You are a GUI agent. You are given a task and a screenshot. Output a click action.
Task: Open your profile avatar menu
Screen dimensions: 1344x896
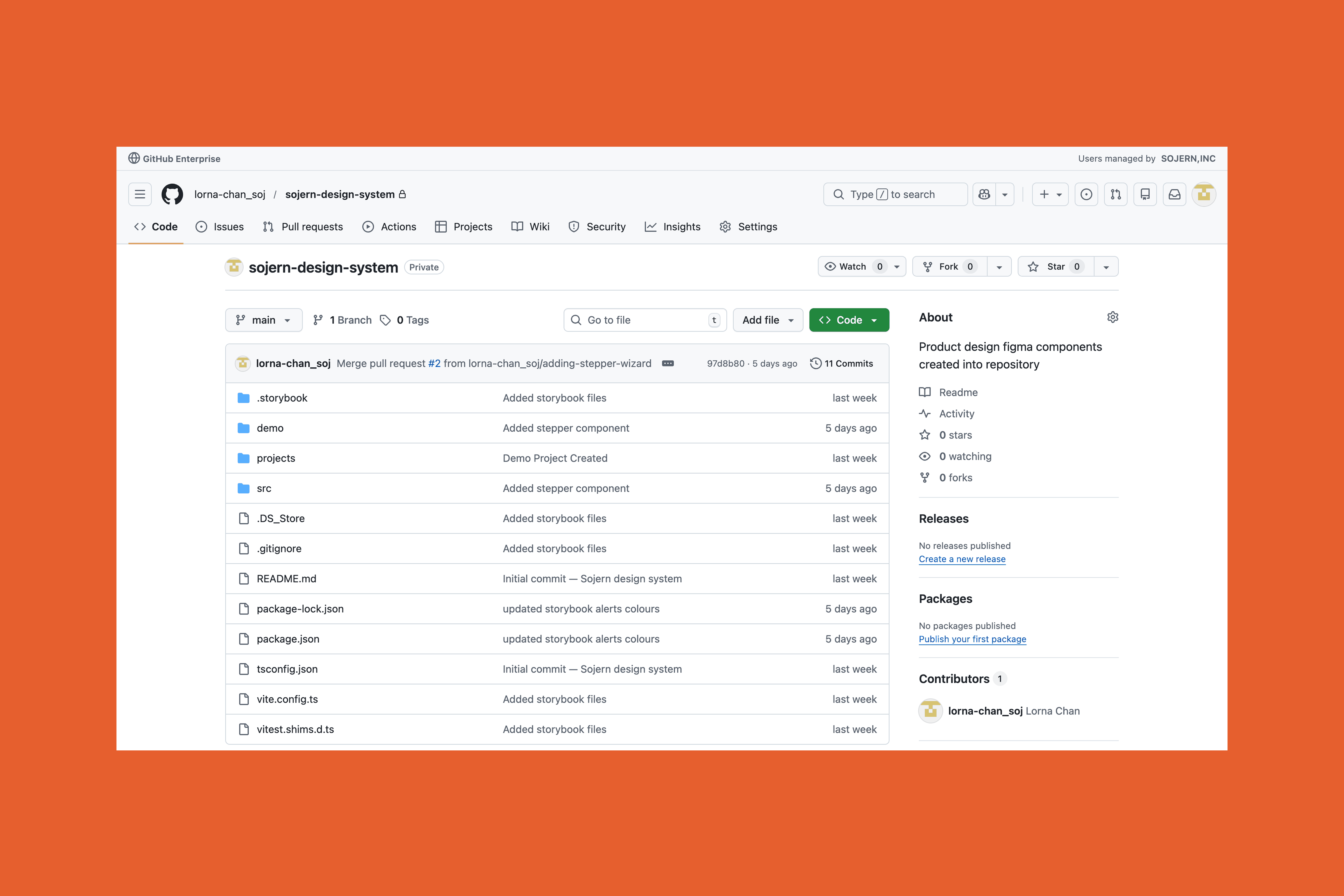click(1204, 194)
